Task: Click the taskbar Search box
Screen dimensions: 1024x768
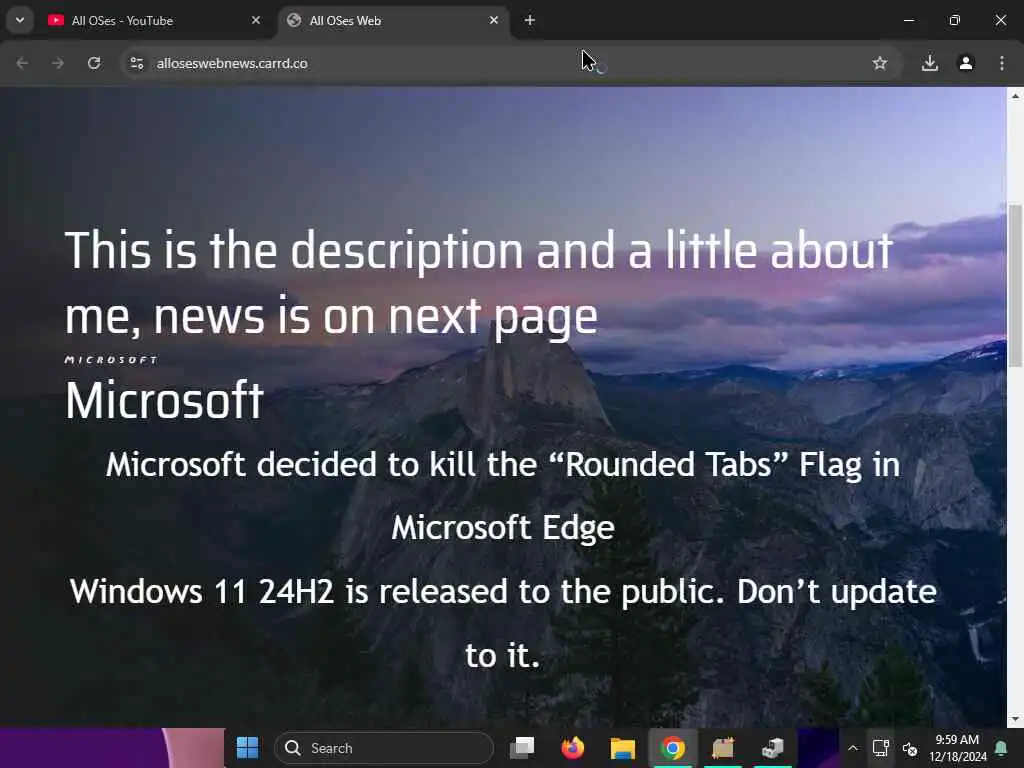Action: pos(384,748)
